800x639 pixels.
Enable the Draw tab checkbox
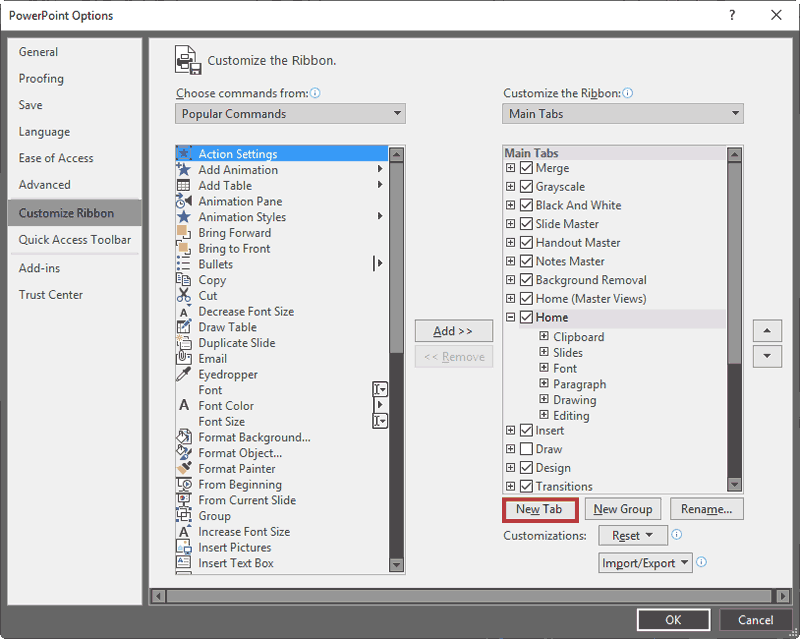pos(525,448)
